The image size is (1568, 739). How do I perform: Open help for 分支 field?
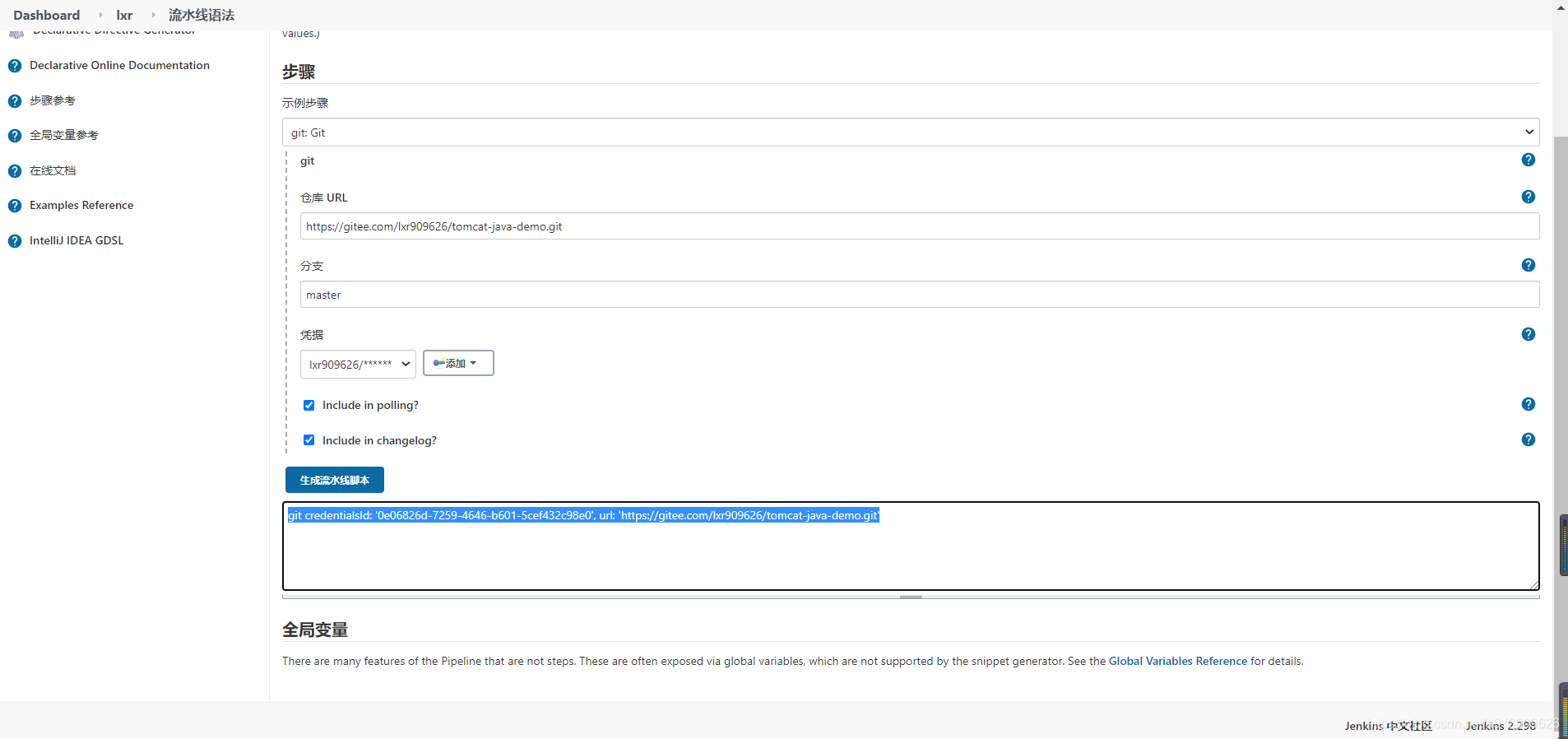(x=1529, y=265)
